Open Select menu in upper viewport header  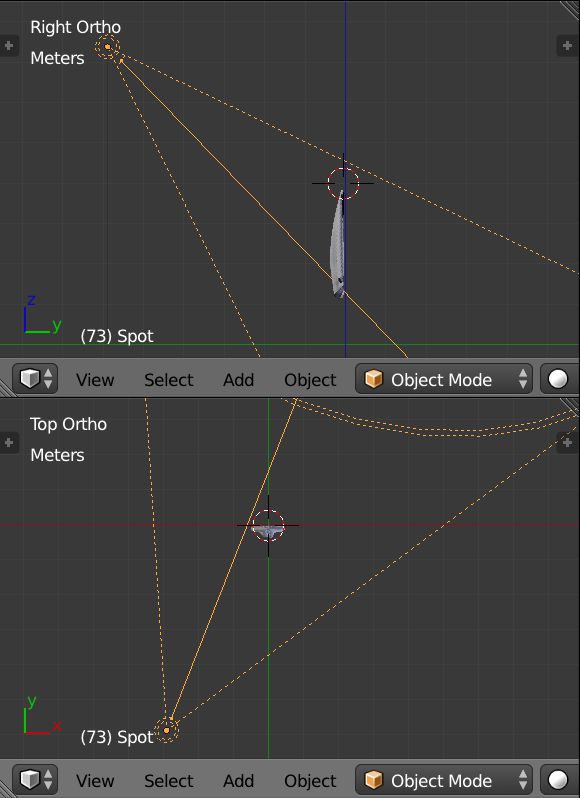(x=168, y=380)
